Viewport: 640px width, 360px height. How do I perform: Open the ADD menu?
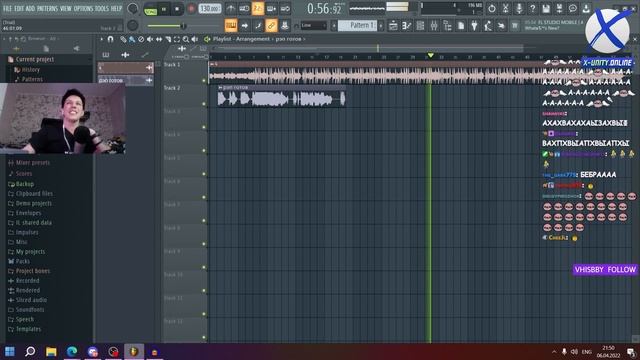tap(31, 8)
